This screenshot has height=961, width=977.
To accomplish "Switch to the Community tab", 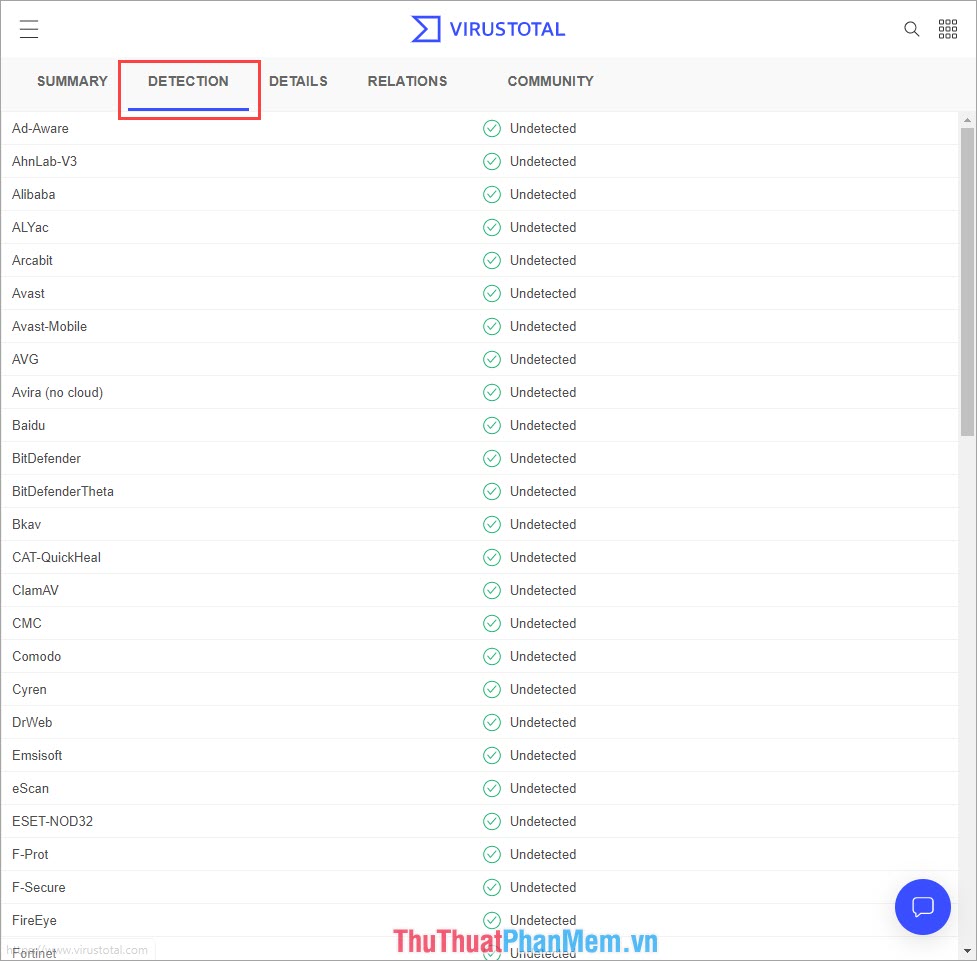I will point(550,81).
